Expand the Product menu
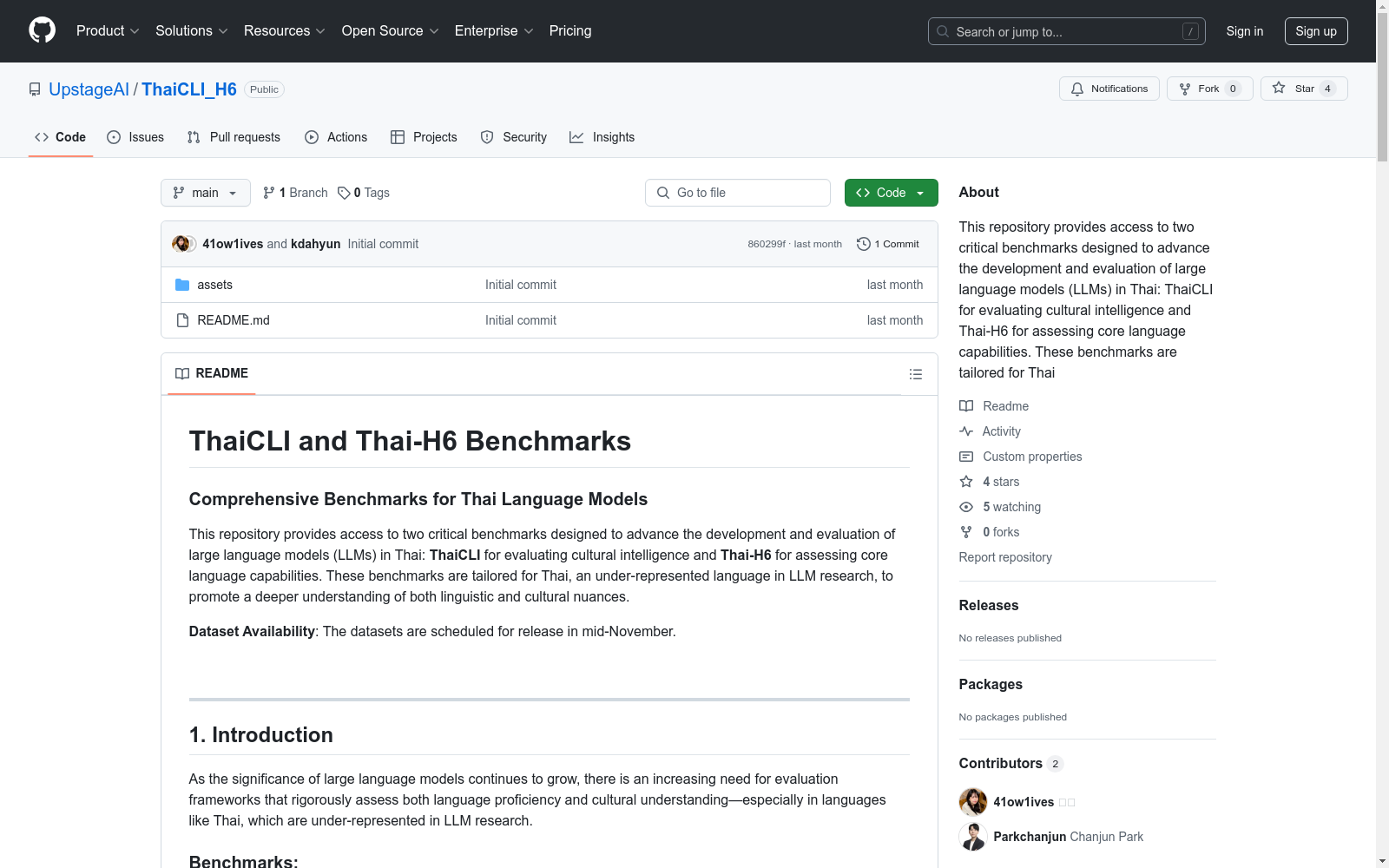Image resolution: width=1389 pixels, height=868 pixels. tap(108, 31)
